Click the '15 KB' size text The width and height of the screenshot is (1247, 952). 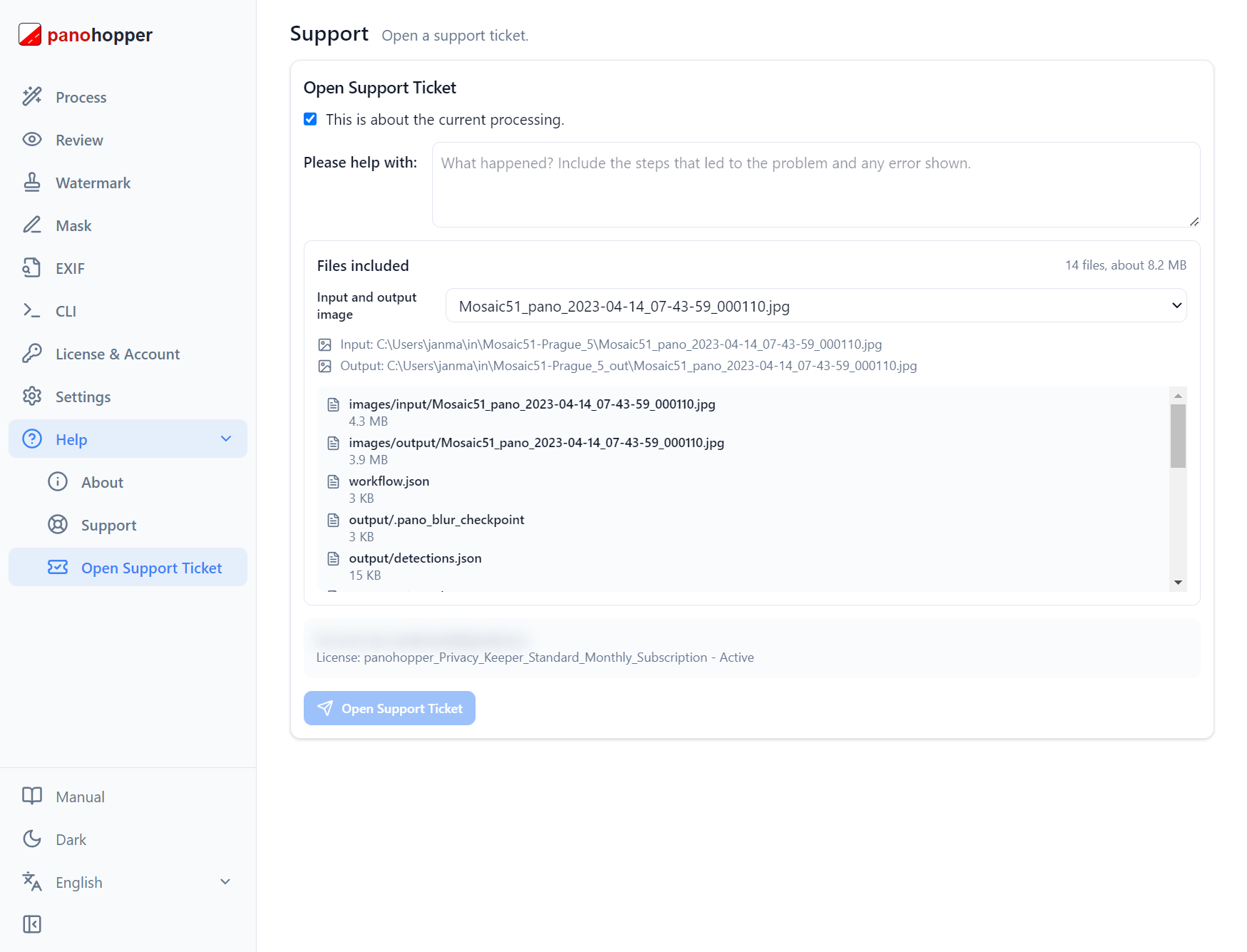(x=364, y=575)
